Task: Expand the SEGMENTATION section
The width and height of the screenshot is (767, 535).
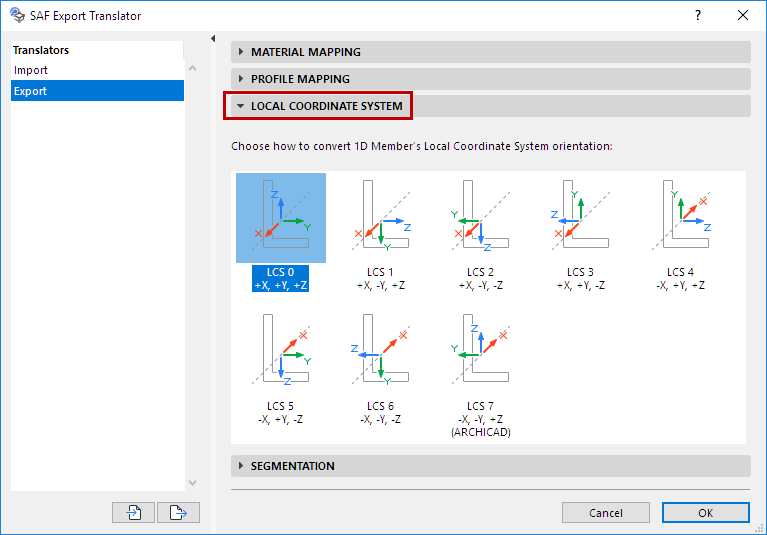Action: pos(491,466)
